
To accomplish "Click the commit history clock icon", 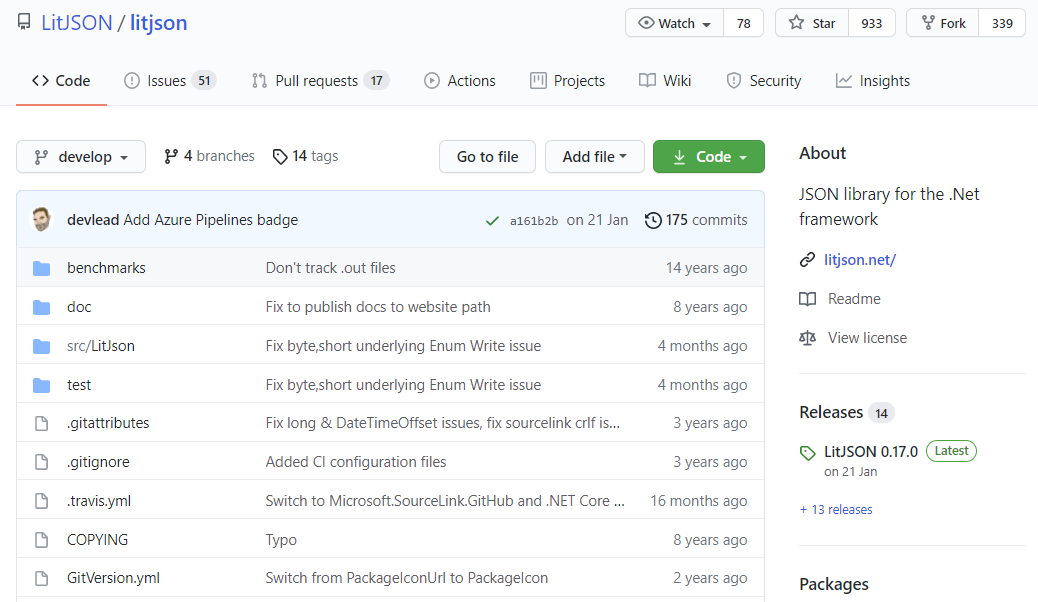I will (653, 220).
